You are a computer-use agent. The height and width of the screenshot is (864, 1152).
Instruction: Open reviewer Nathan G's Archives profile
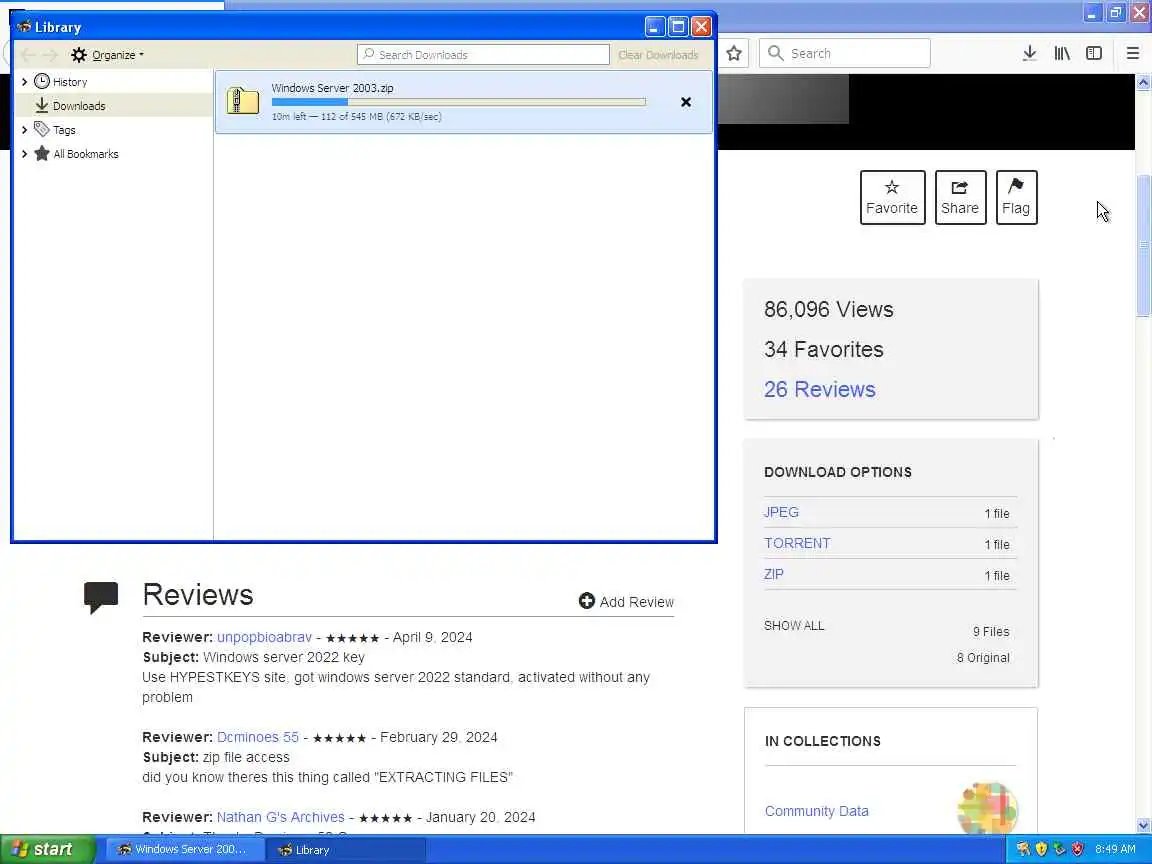(281, 817)
